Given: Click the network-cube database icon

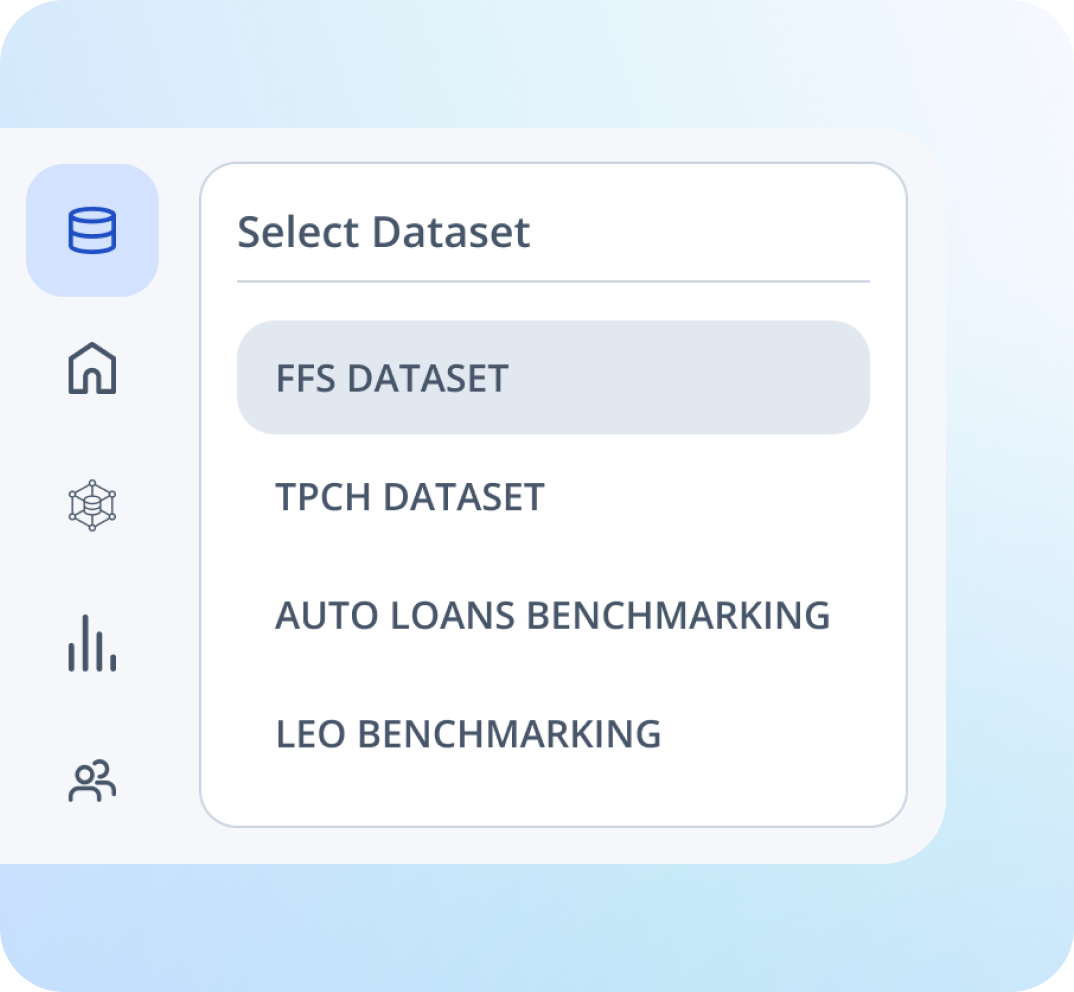Looking at the screenshot, I should tap(92, 504).
